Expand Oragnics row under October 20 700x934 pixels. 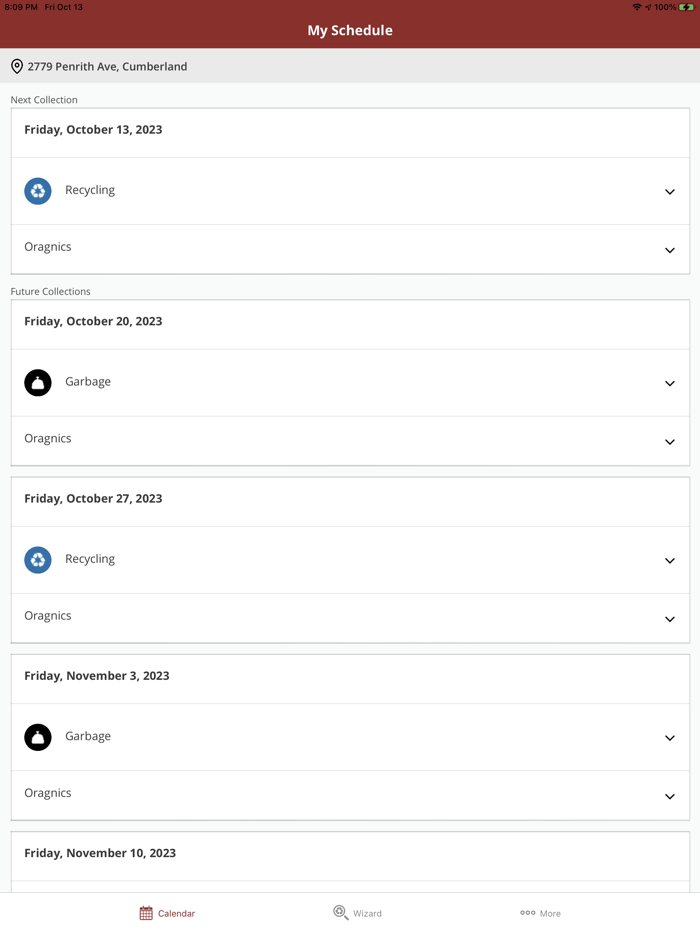pyautogui.click(x=670, y=441)
